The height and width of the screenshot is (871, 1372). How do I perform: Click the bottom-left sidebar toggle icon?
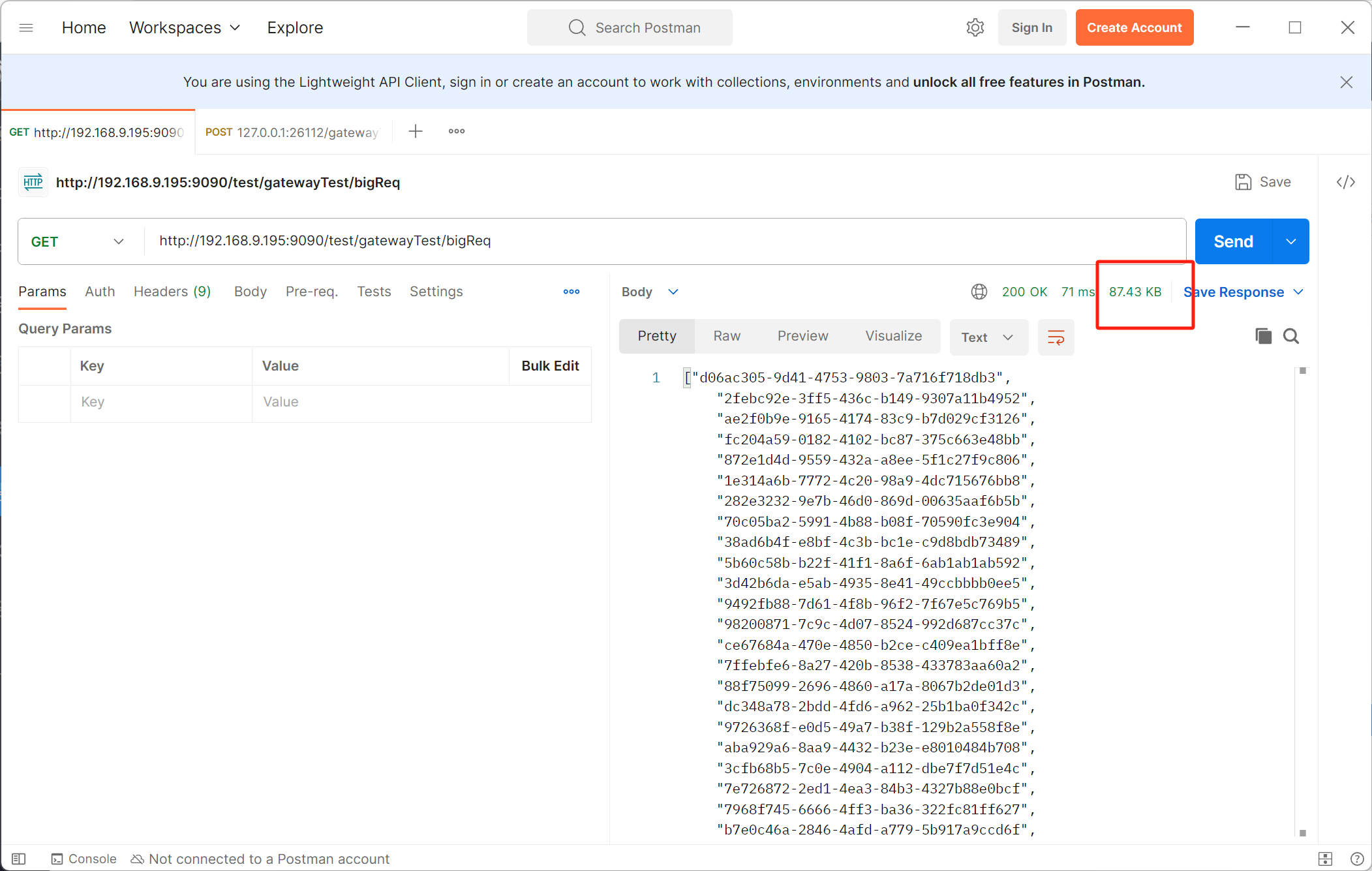(x=19, y=859)
